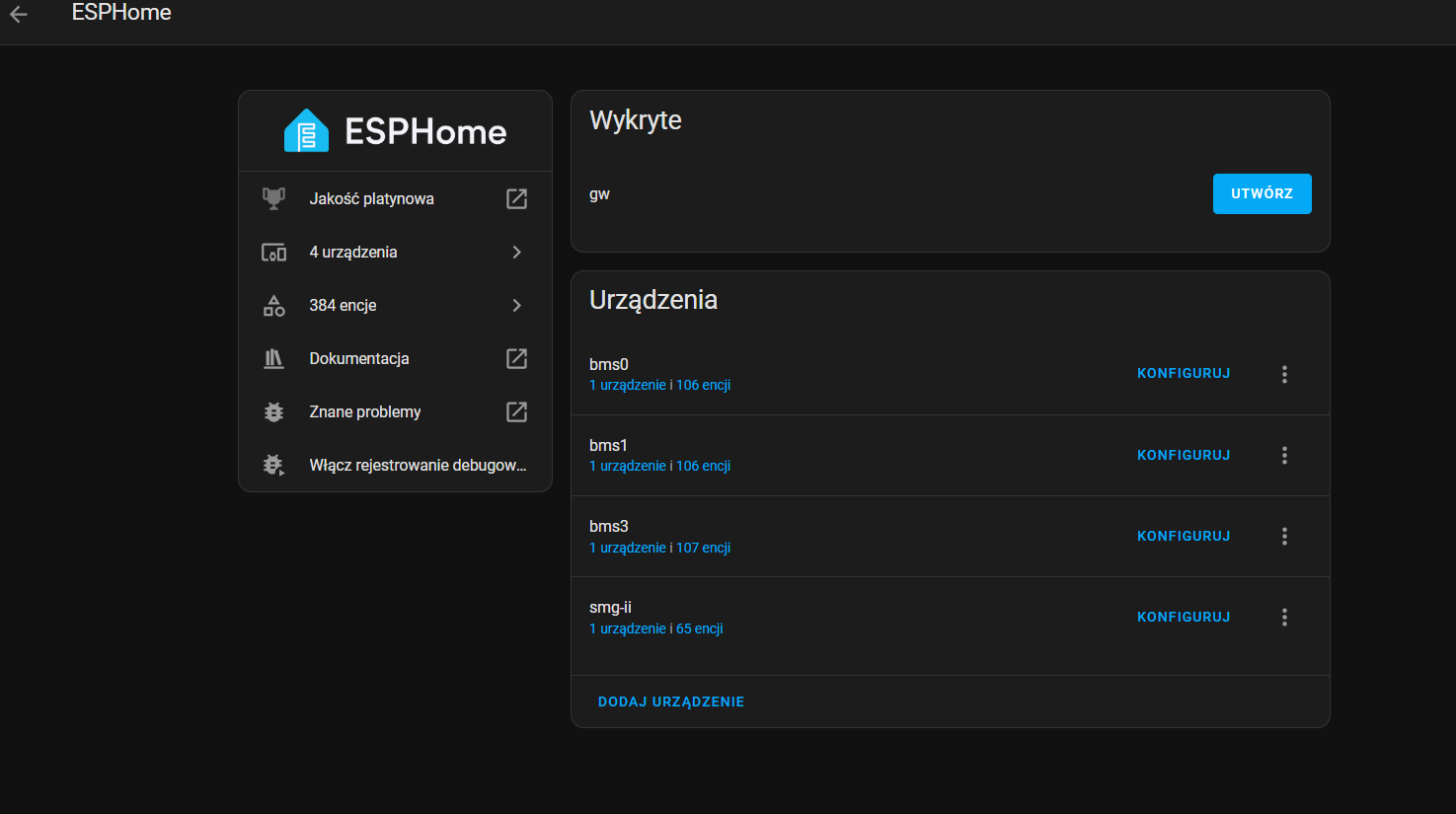Open external link icon for Jakość platynowa
The image size is (1456, 814).
click(x=516, y=198)
